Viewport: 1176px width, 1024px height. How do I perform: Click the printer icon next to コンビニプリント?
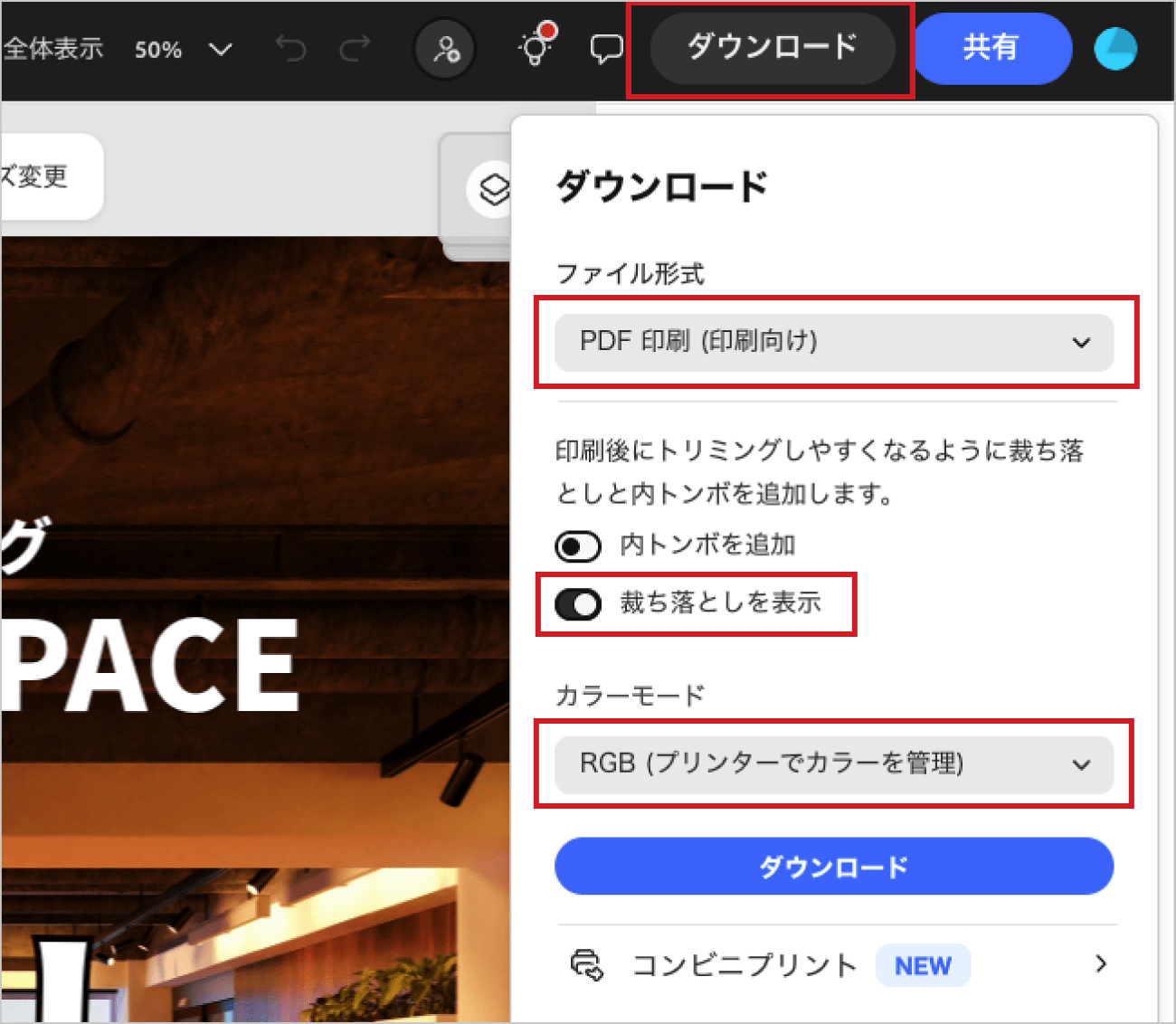click(588, 965)
